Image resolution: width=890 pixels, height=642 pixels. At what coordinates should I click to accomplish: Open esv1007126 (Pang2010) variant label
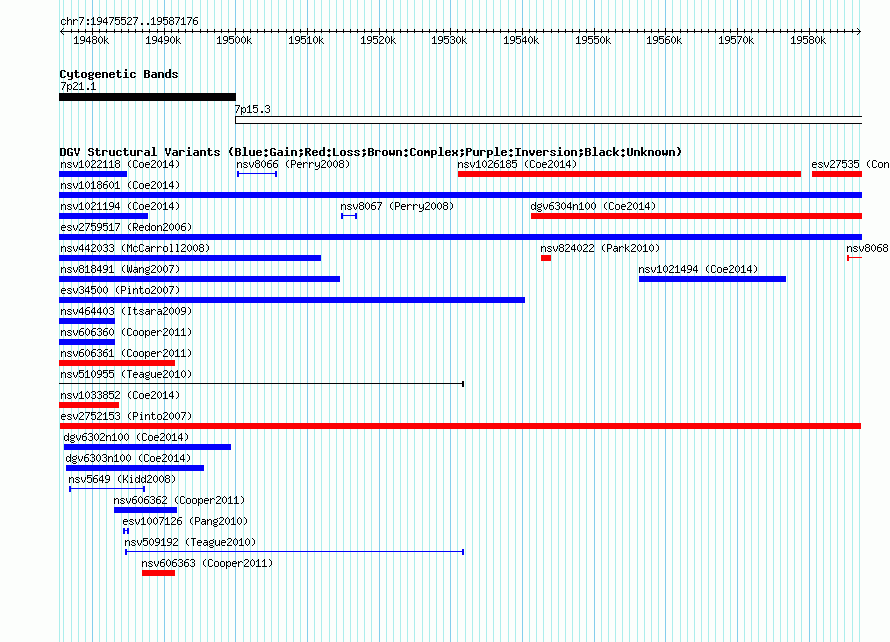[x=185, y=521]
